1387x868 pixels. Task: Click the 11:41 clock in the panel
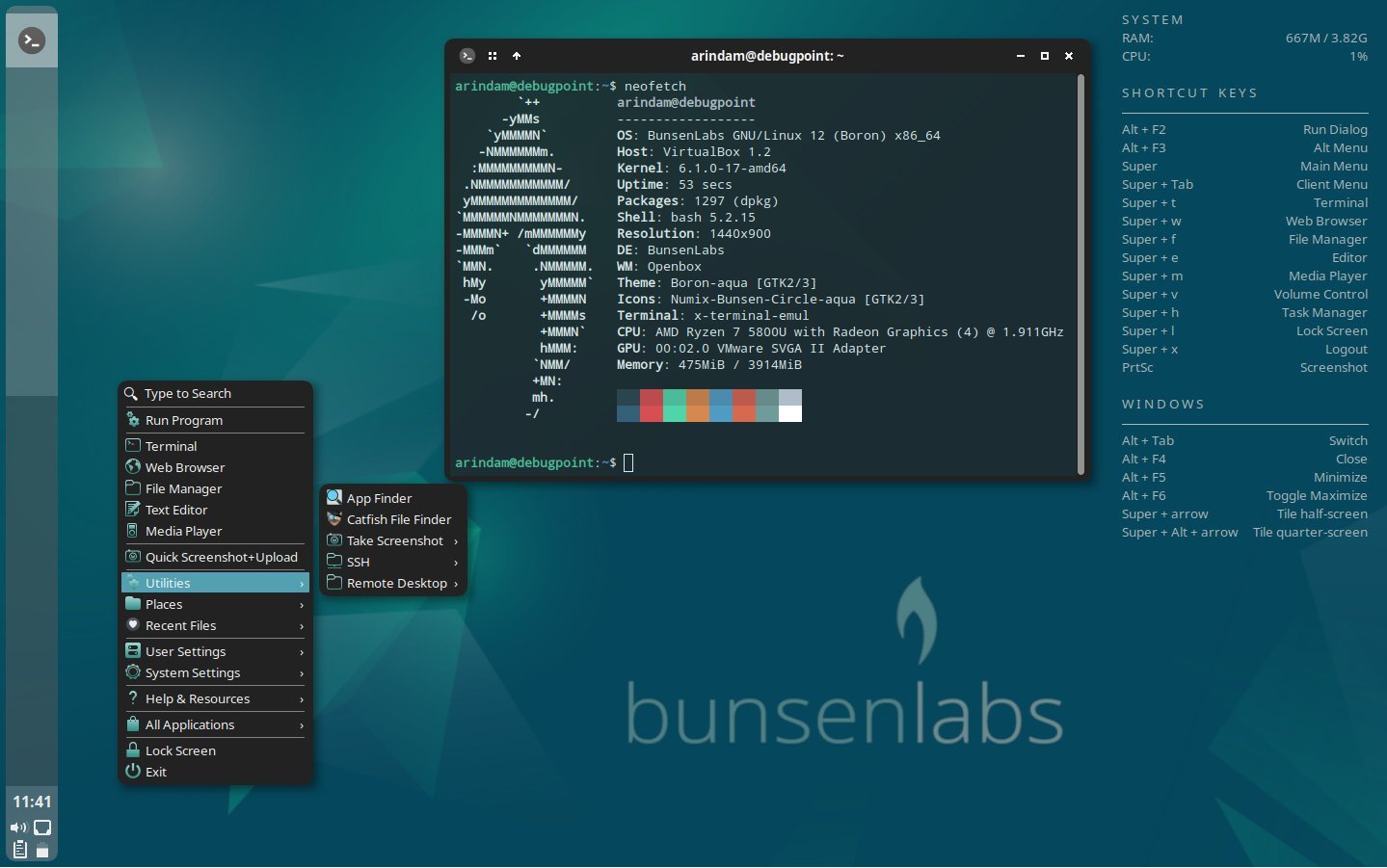point(32,802)
